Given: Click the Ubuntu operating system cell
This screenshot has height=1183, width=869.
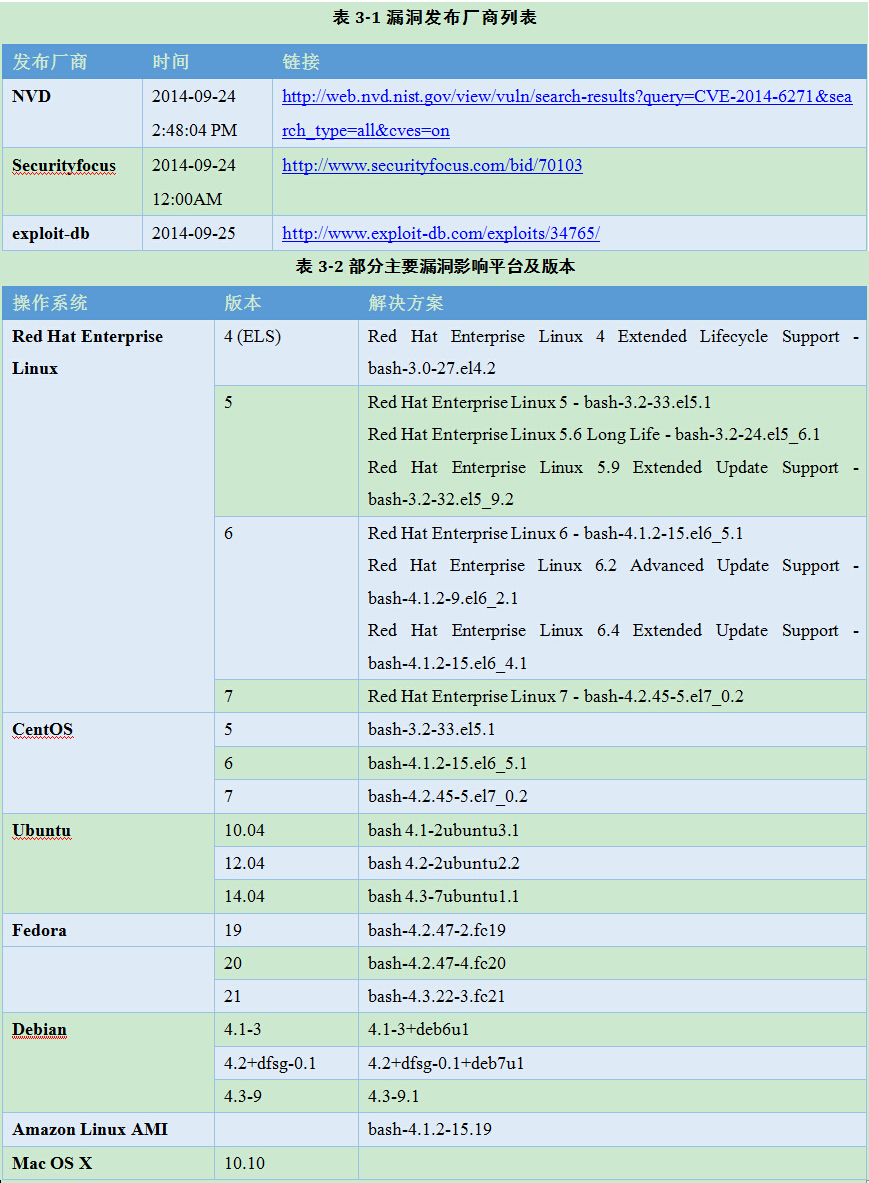Looking at the screenshot, I should (109, 863).
